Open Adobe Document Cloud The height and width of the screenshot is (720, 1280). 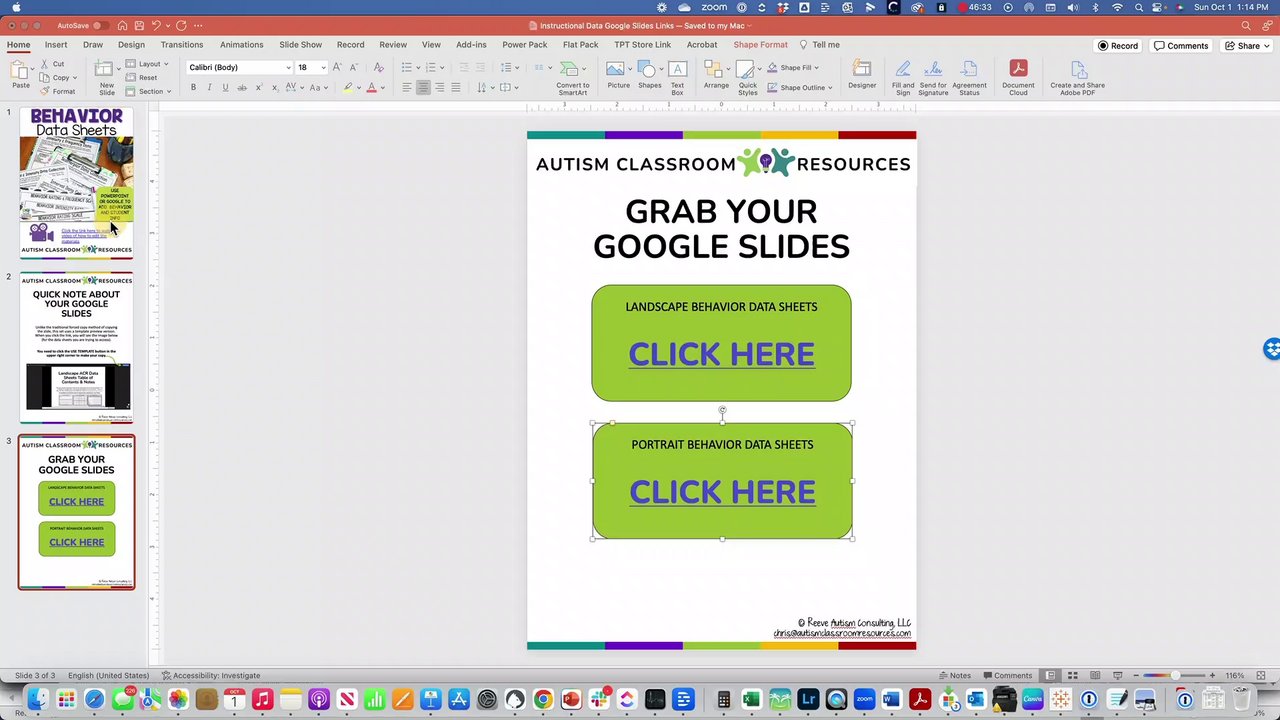click(x=1018, y=78)
